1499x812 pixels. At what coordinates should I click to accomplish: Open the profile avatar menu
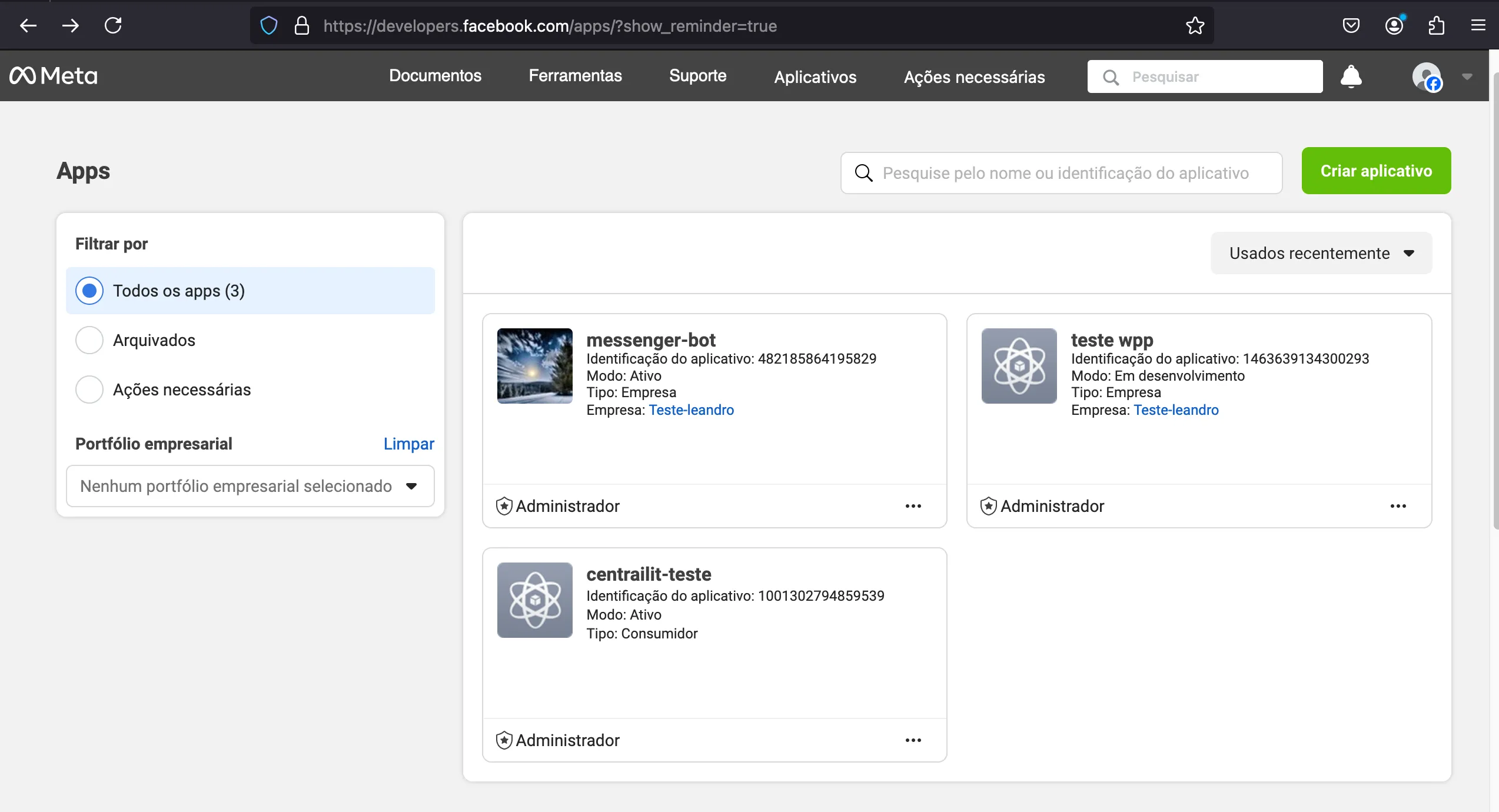pos(1427,76)
